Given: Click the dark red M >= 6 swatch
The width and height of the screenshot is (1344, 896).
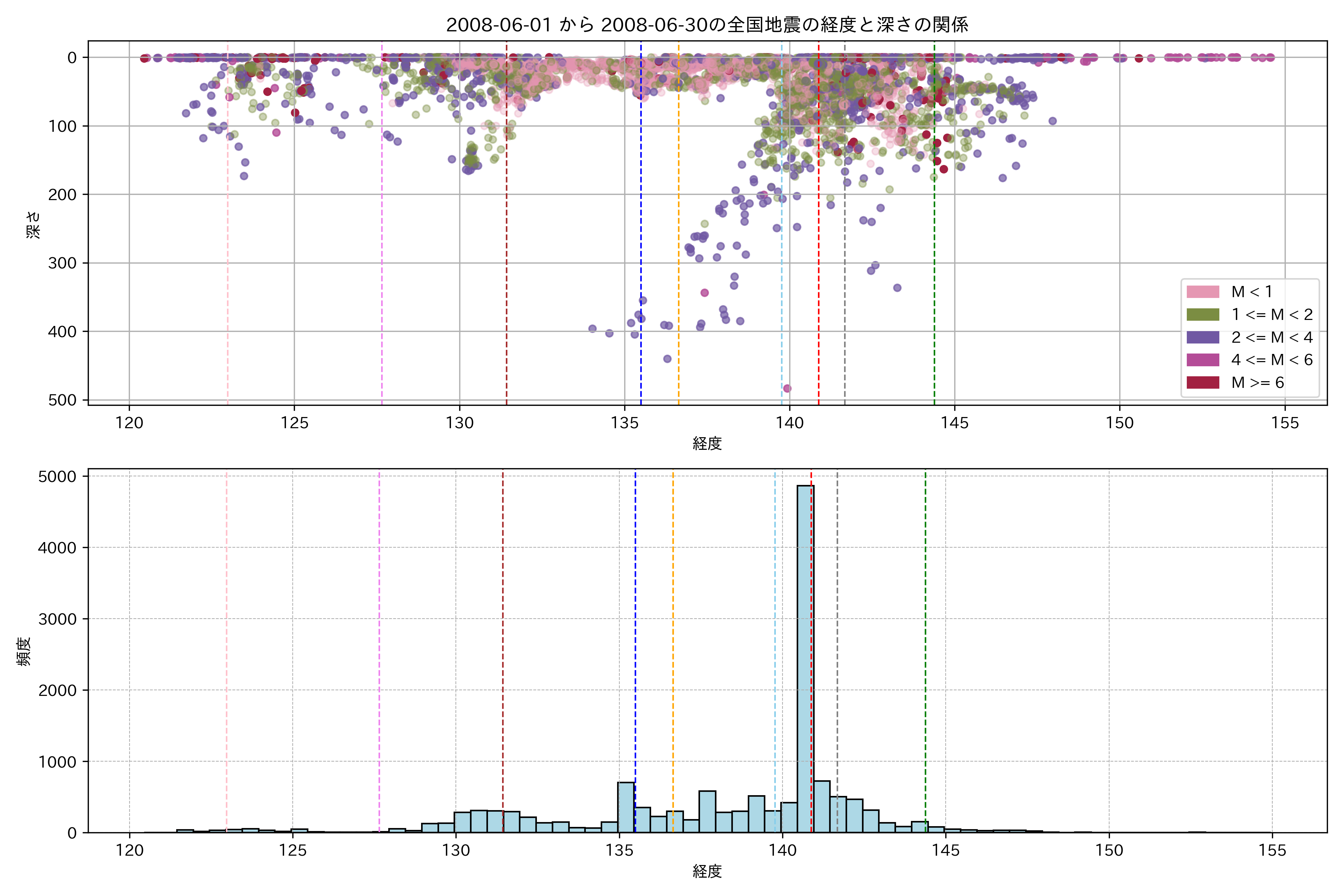Looking at the screenshot, I should point(1203,383).
